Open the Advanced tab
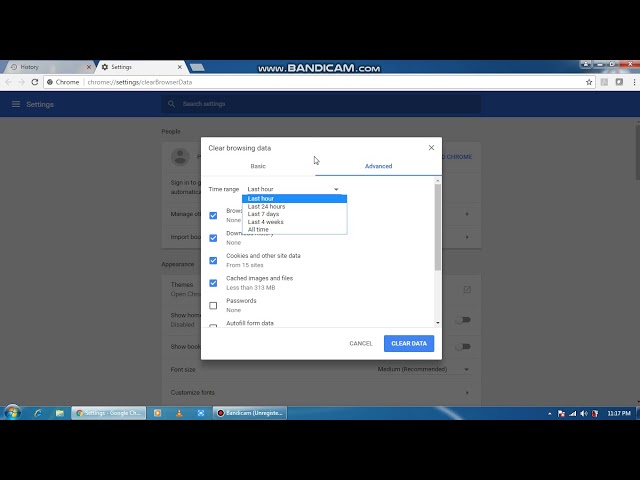The image size is (640, 480). (378, 166)
